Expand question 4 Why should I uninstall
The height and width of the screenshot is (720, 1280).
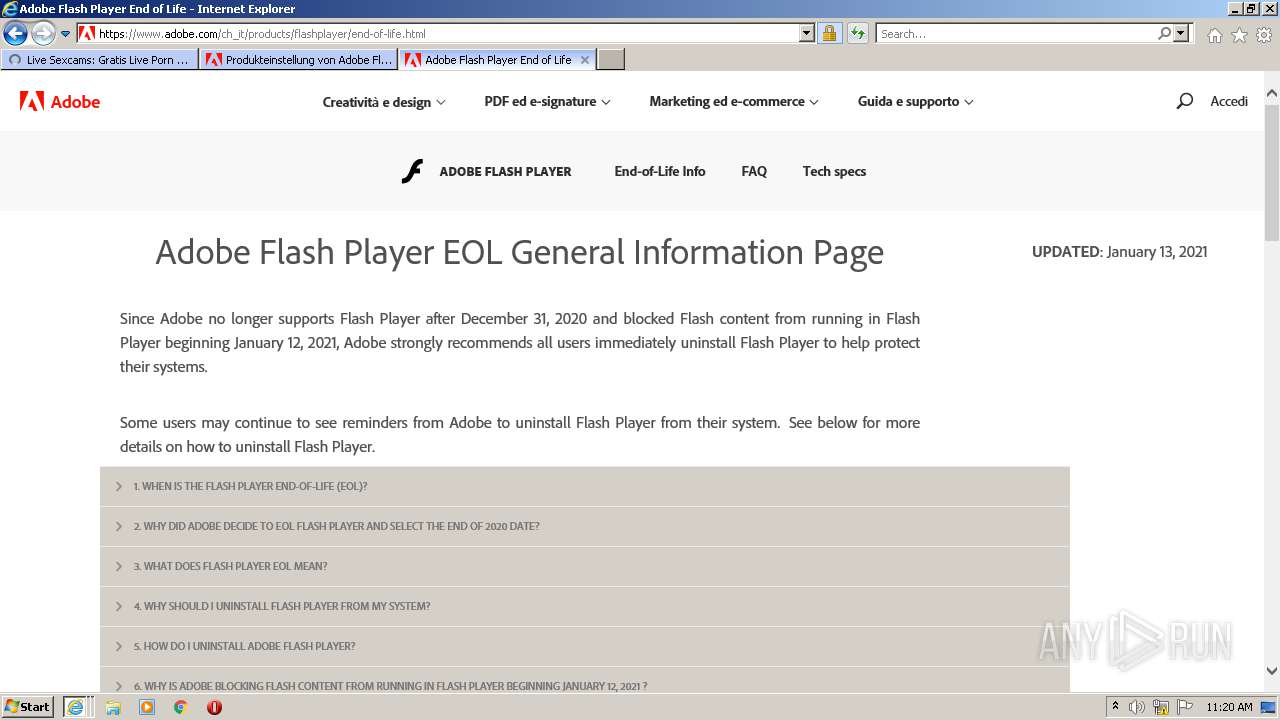(585, 606)
